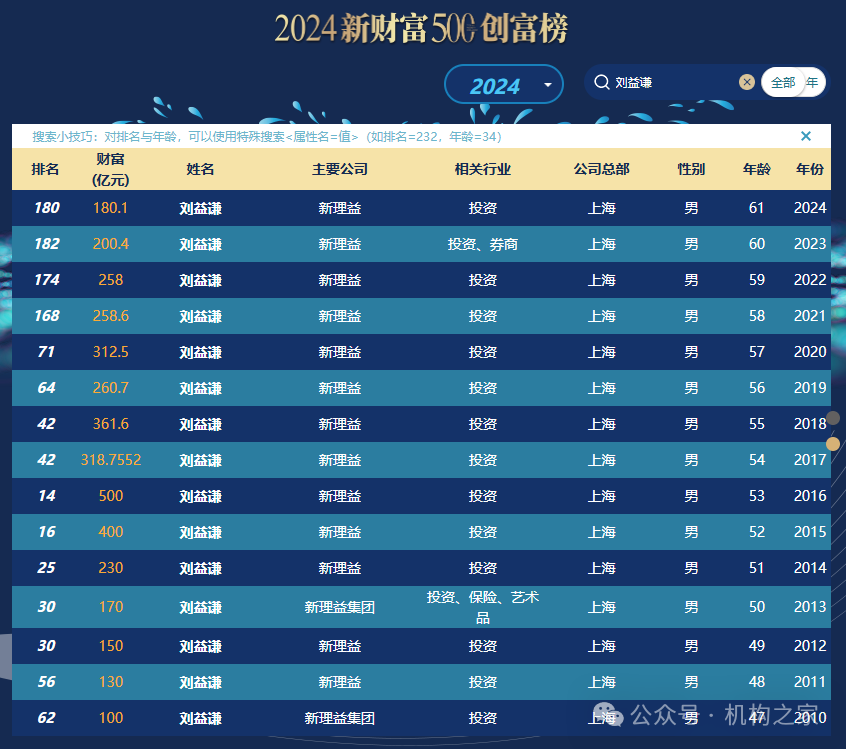Click the gray dot on right edge

pos(833,418)
